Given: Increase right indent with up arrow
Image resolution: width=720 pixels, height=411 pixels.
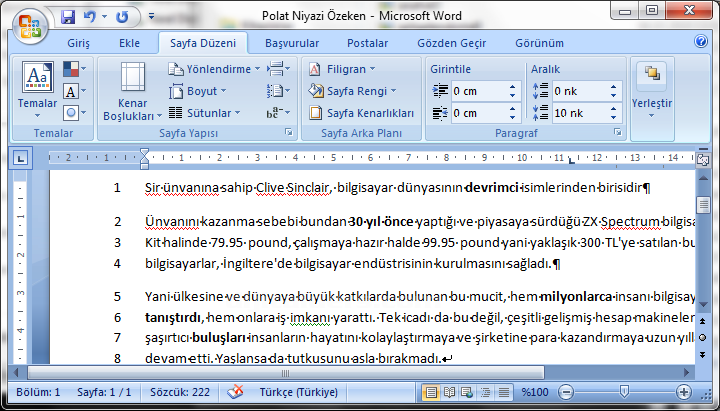Looking at the screenshot, I should coord(512,109).
